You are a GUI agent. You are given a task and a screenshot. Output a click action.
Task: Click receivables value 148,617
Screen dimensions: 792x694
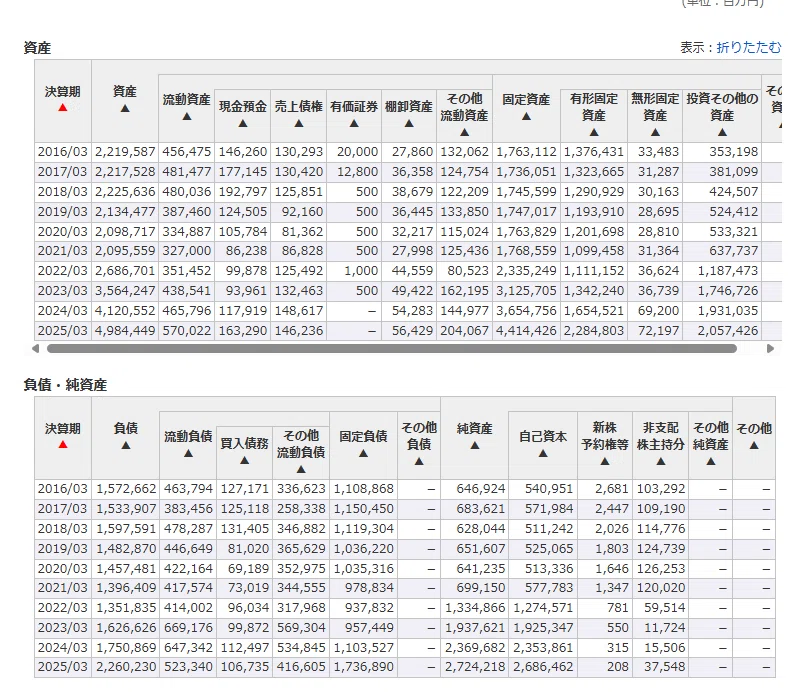pos(299,311)
